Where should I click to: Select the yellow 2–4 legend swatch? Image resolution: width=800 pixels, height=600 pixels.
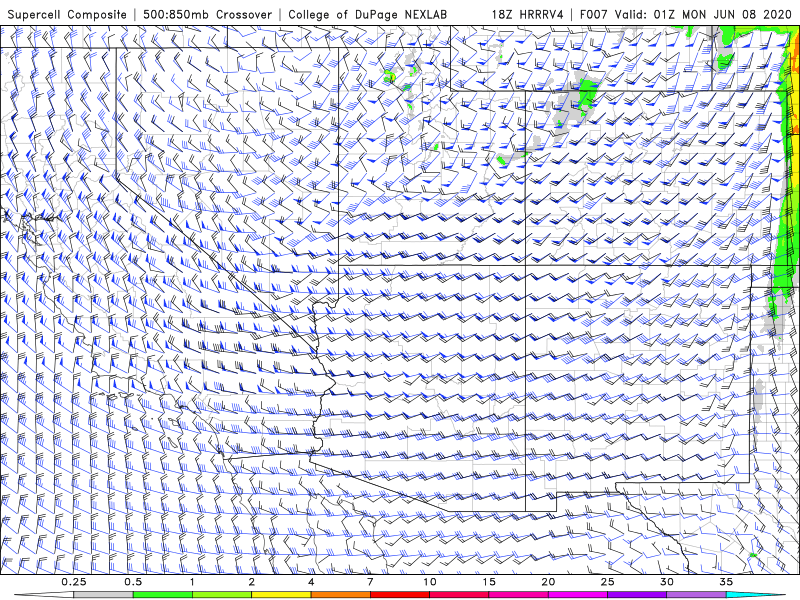pos(281,595)
